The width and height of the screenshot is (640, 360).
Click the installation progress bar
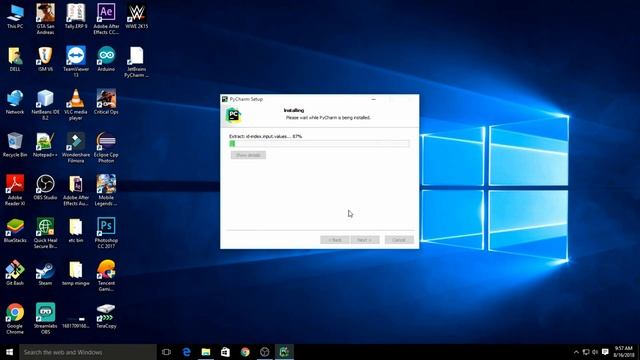(x=319, y=144)
